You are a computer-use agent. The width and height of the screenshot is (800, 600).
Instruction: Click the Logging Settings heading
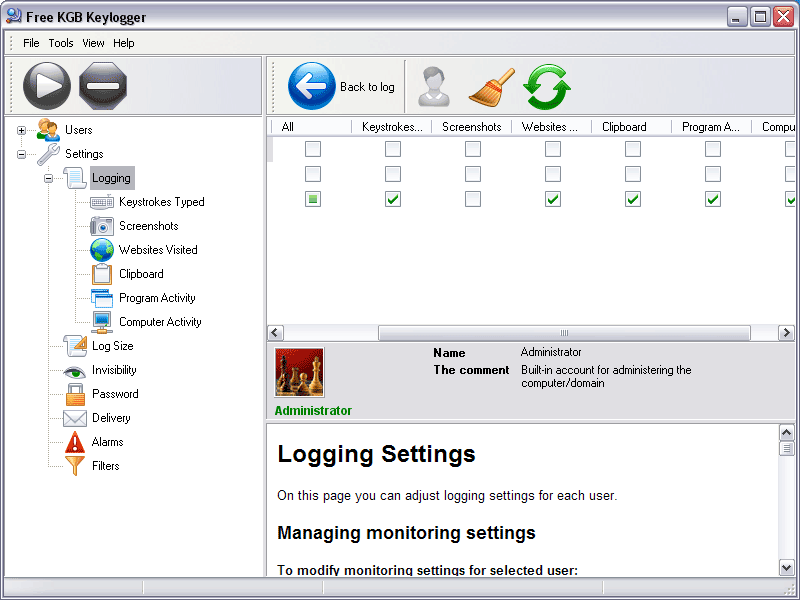pos(377,454)
